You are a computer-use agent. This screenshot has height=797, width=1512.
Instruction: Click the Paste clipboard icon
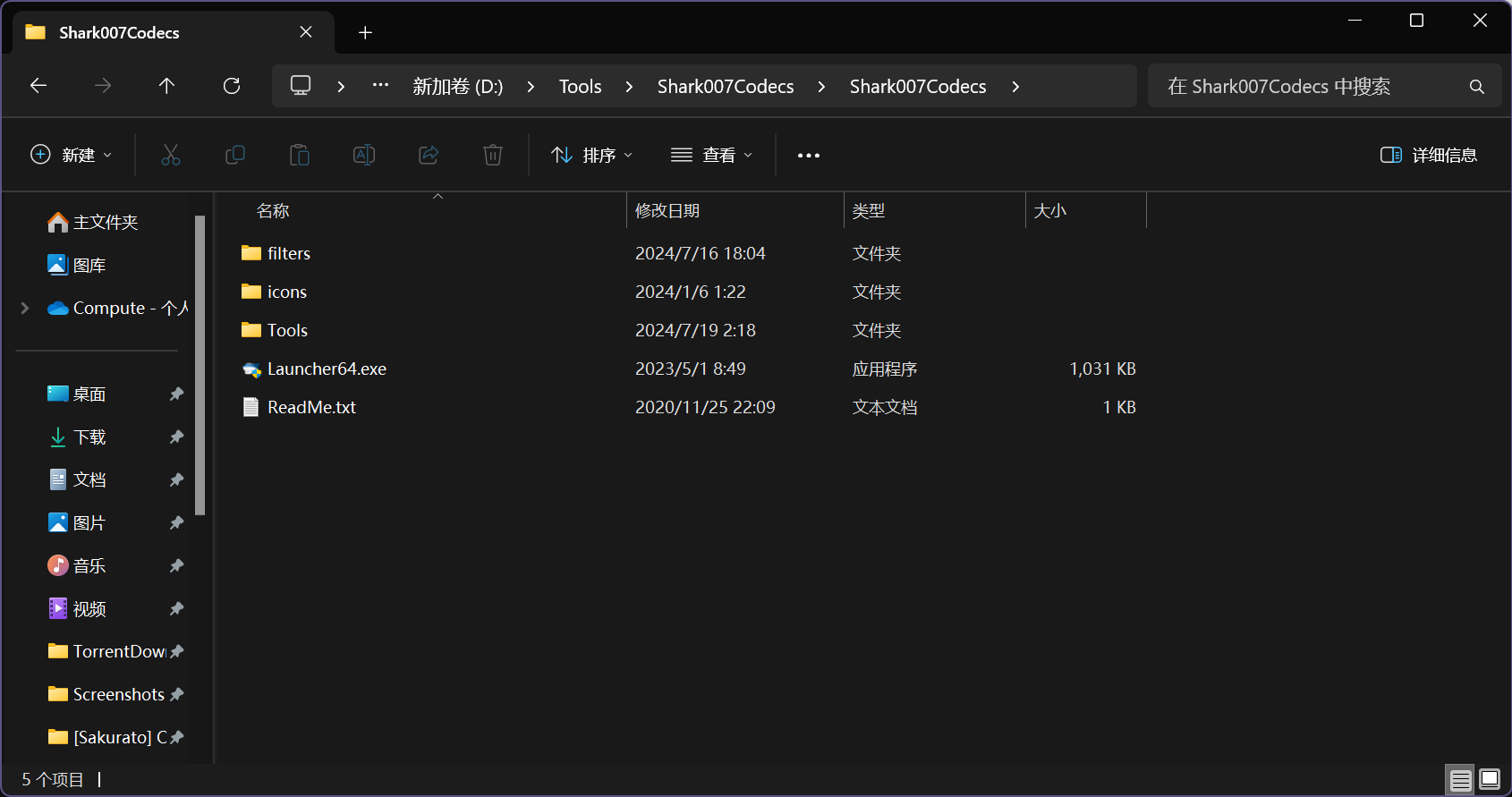(300, 155)
